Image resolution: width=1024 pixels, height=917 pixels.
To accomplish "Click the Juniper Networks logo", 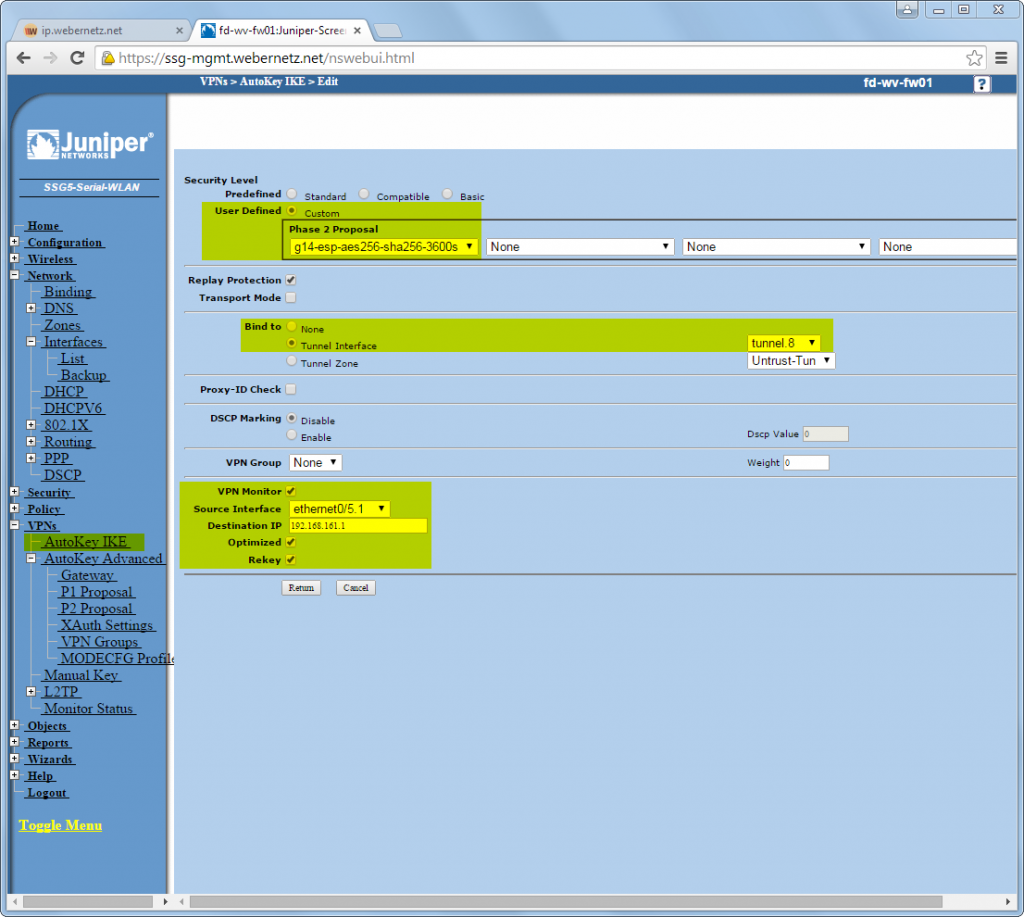I will pyautogui.click(x=90, y=144).
